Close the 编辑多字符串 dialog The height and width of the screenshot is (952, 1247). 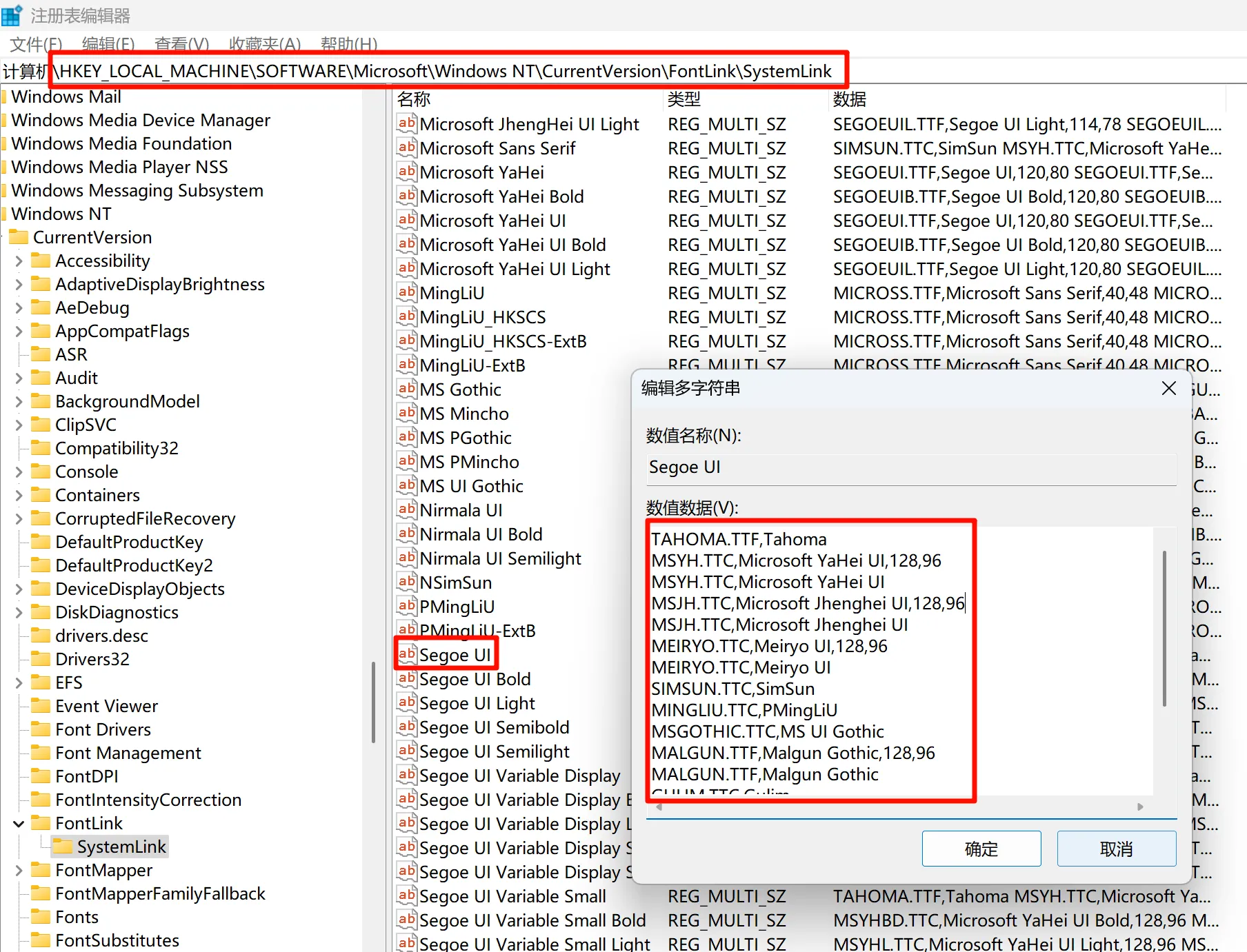click(x=1169, y=388)
